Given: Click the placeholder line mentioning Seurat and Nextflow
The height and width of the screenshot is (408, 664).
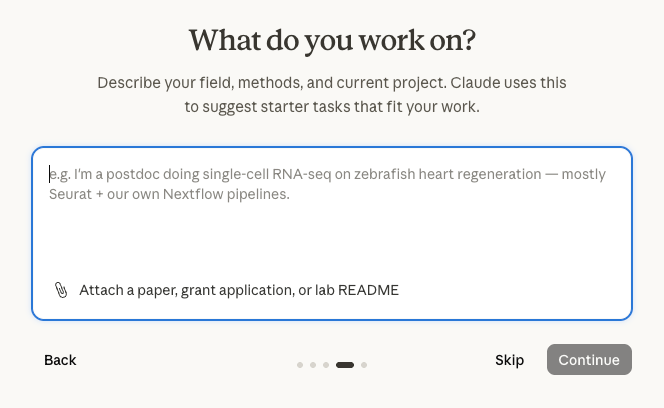Looking at the screenshot, I should 169,194.
